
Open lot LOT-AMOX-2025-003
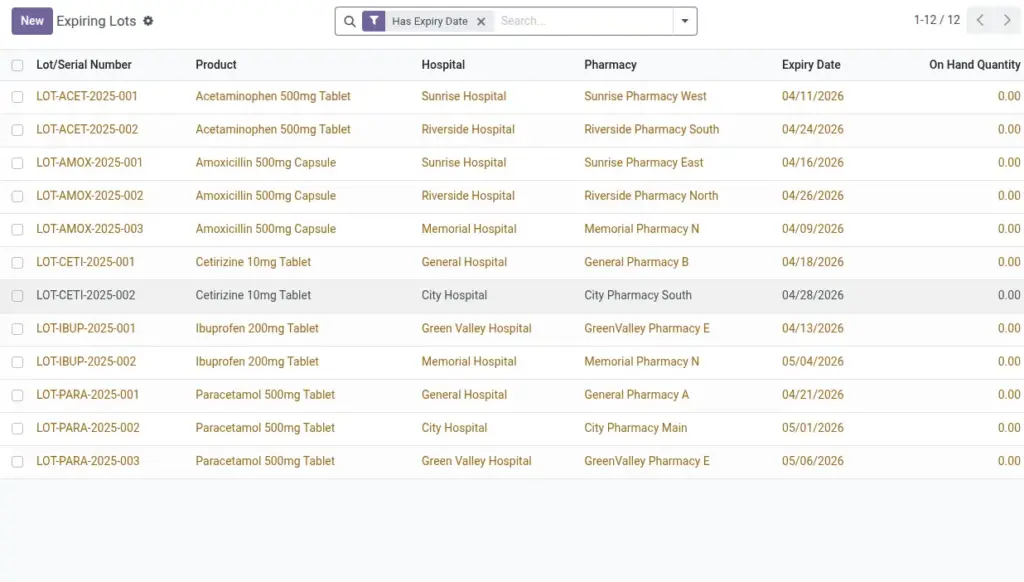89,229
